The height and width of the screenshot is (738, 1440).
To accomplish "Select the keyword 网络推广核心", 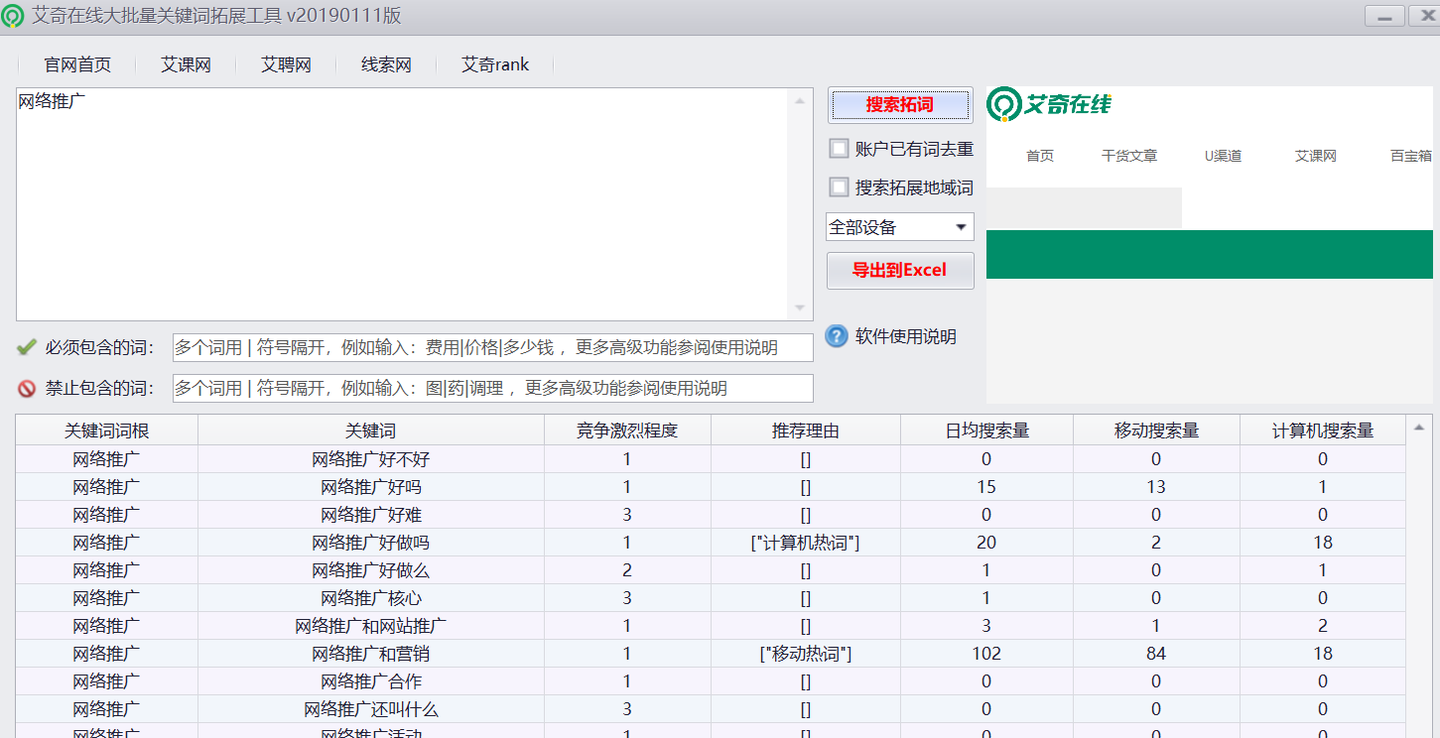I will [x=371, y=598].
